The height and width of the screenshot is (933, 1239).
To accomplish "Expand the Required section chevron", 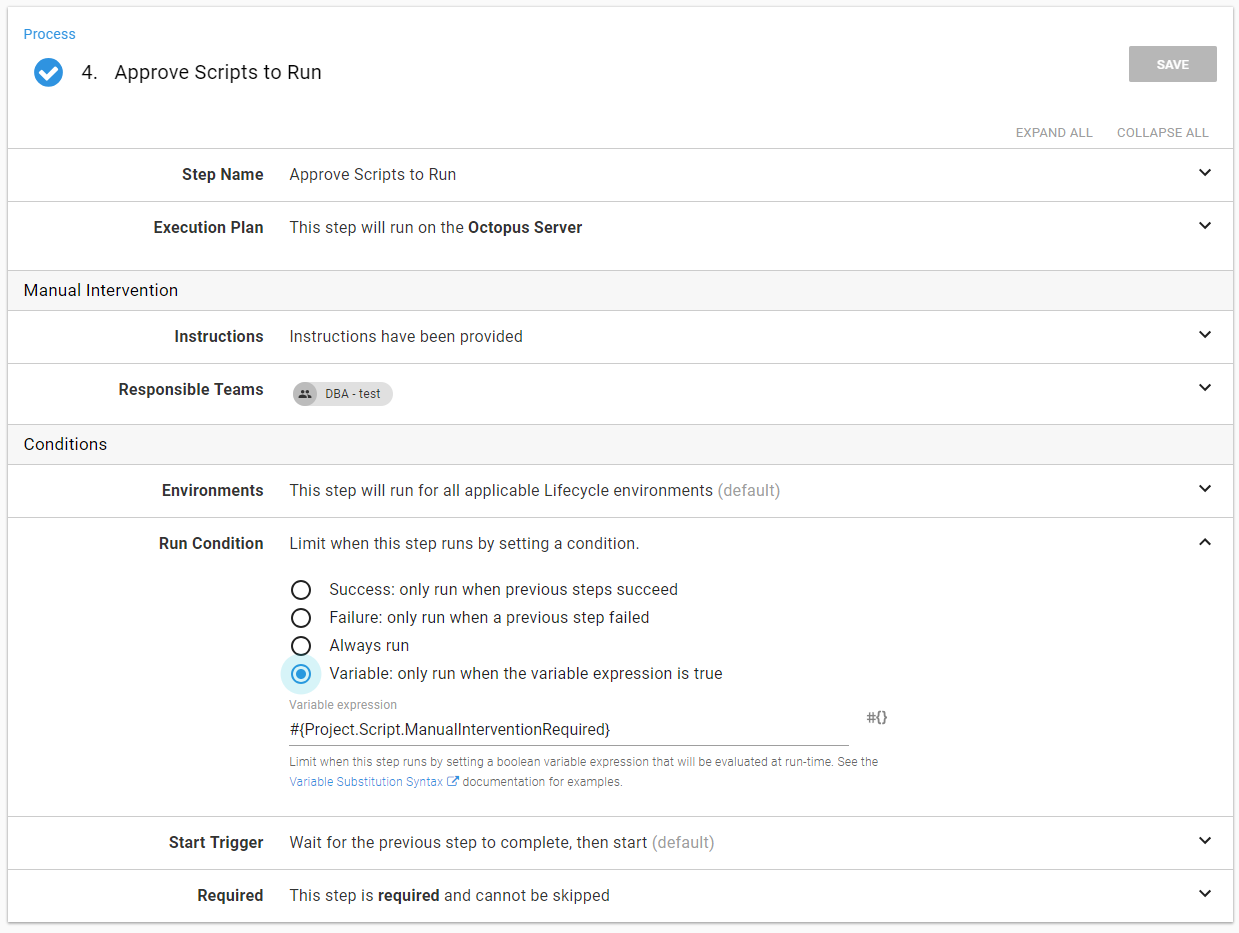I will [x=1205, y=894].
